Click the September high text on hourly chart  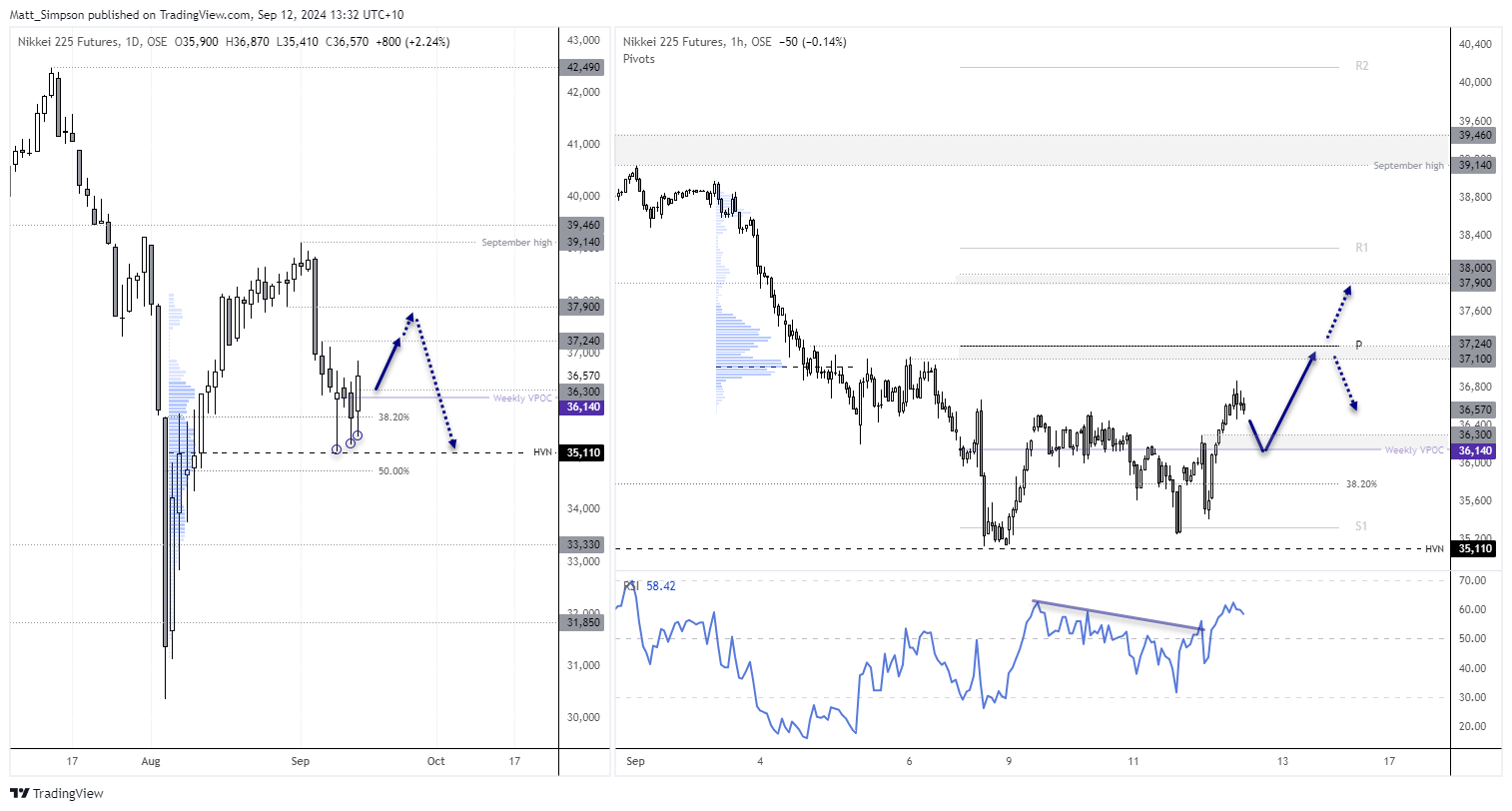click(x=1408, y=166)
